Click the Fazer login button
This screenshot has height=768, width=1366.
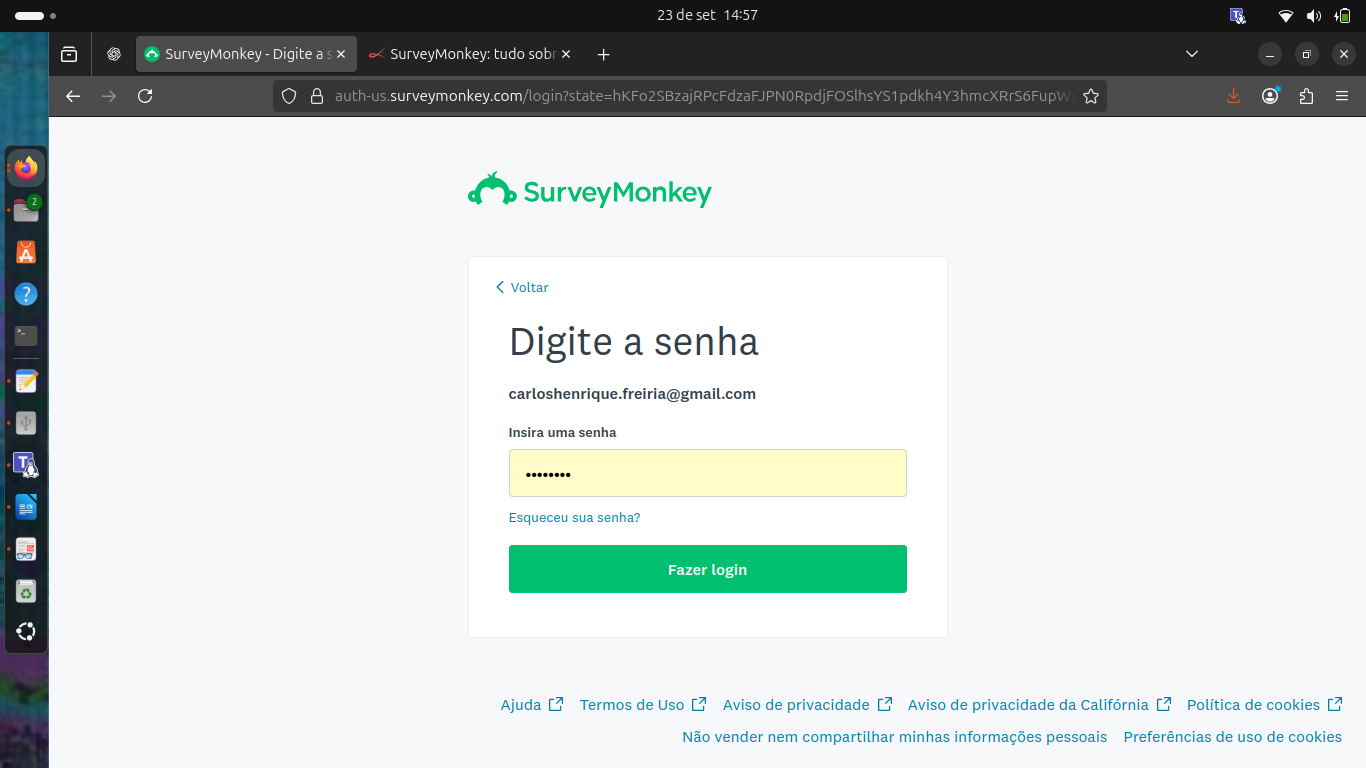click(x=708, y=569)
